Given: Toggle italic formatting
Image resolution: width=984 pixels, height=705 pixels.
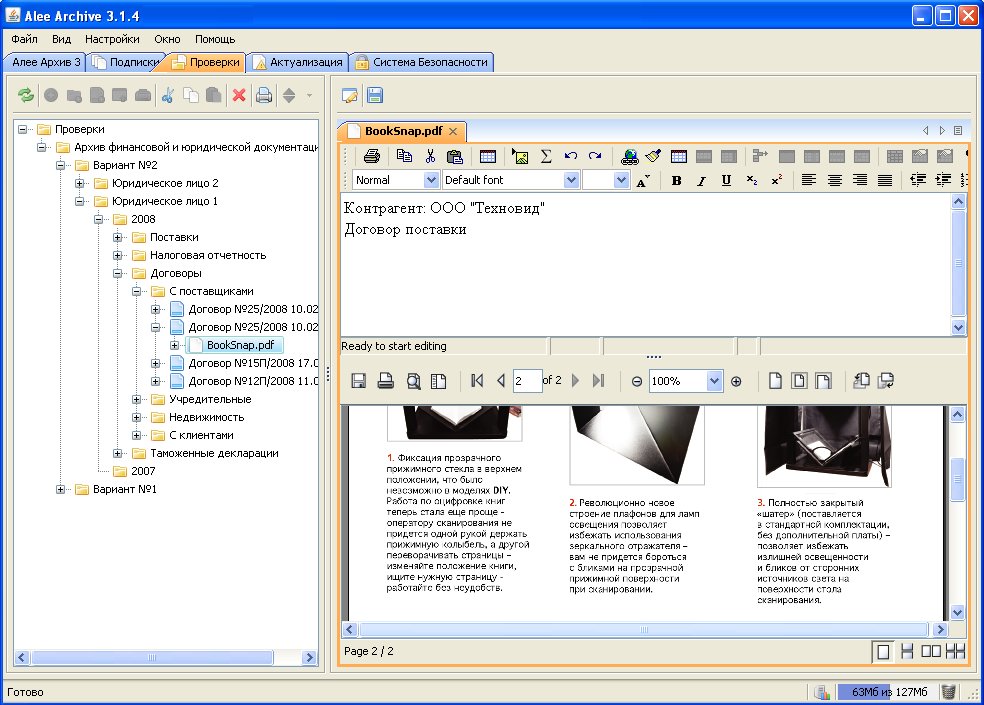Looking at the screenshot, I should pos(702,181).
